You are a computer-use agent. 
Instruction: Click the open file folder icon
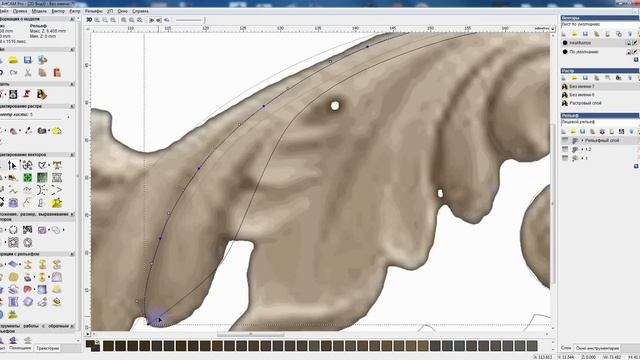(13, 60)
